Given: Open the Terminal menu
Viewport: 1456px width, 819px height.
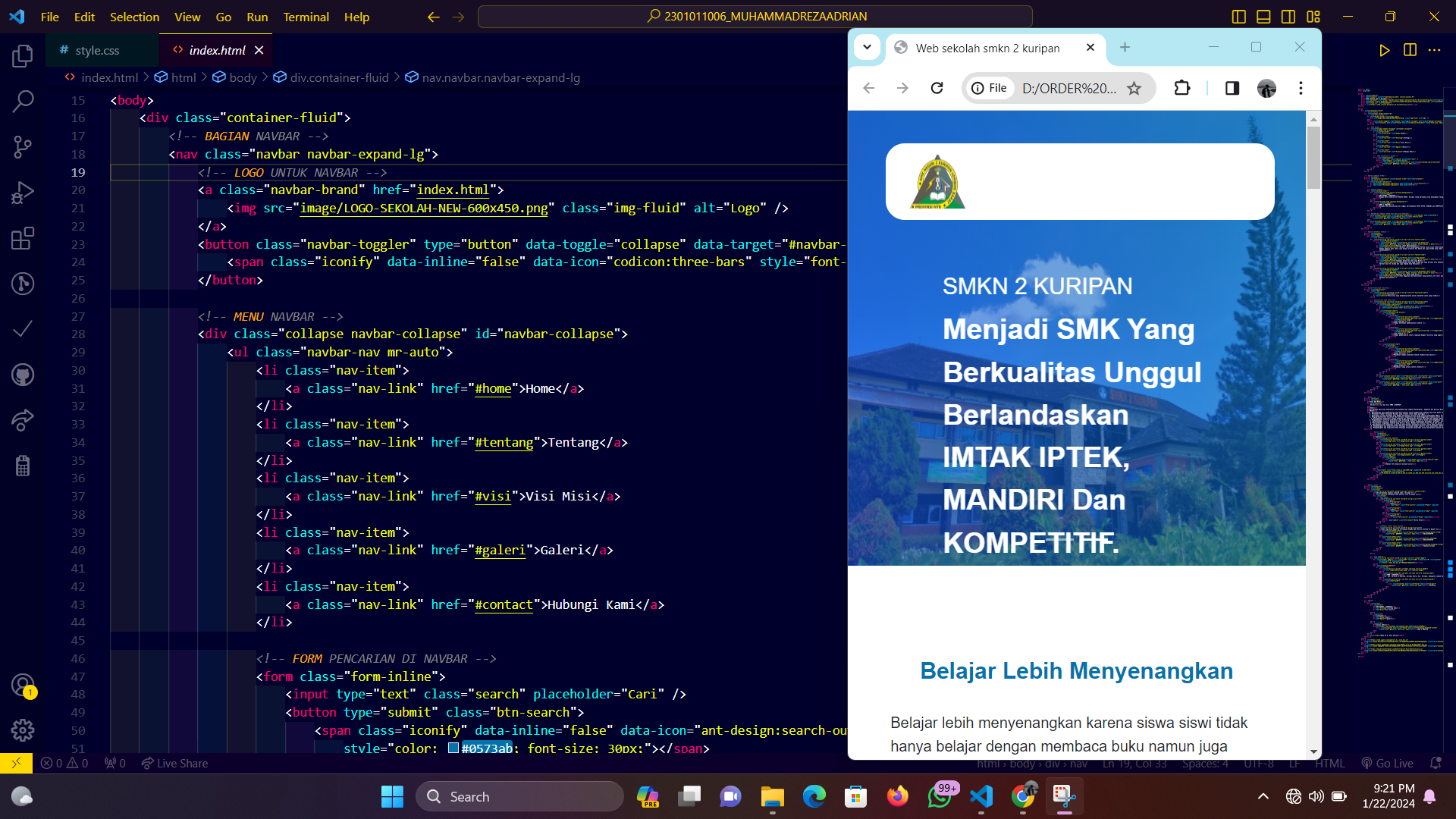Looking at the screenshot, I should 306,17.
